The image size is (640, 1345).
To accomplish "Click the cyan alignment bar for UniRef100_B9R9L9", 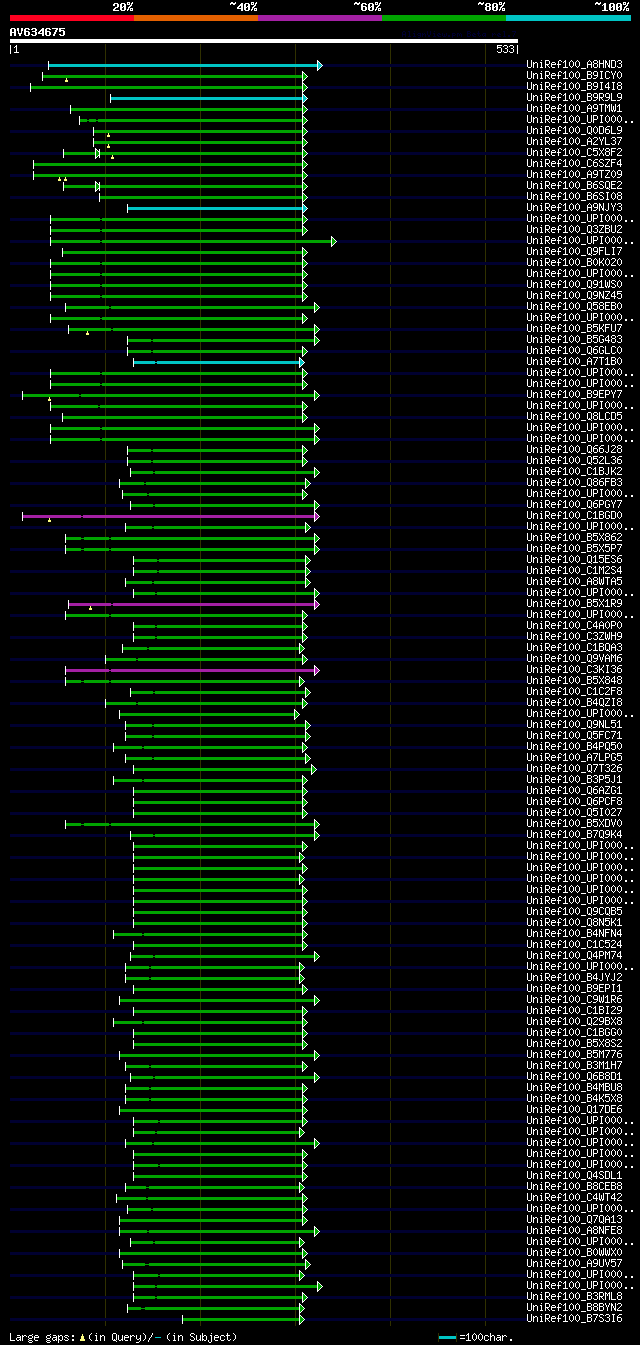I will [x=208, y=98].
